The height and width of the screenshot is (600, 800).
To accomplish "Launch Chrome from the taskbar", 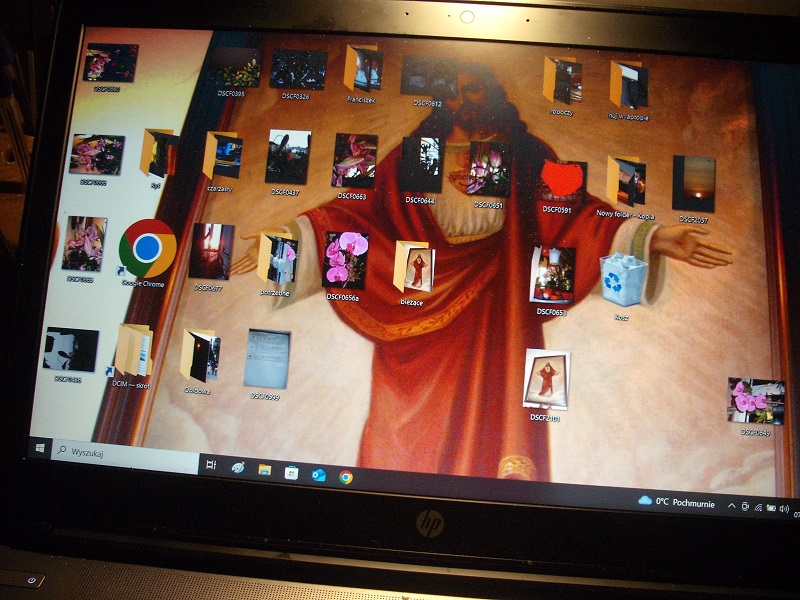I will click(346, 478).
